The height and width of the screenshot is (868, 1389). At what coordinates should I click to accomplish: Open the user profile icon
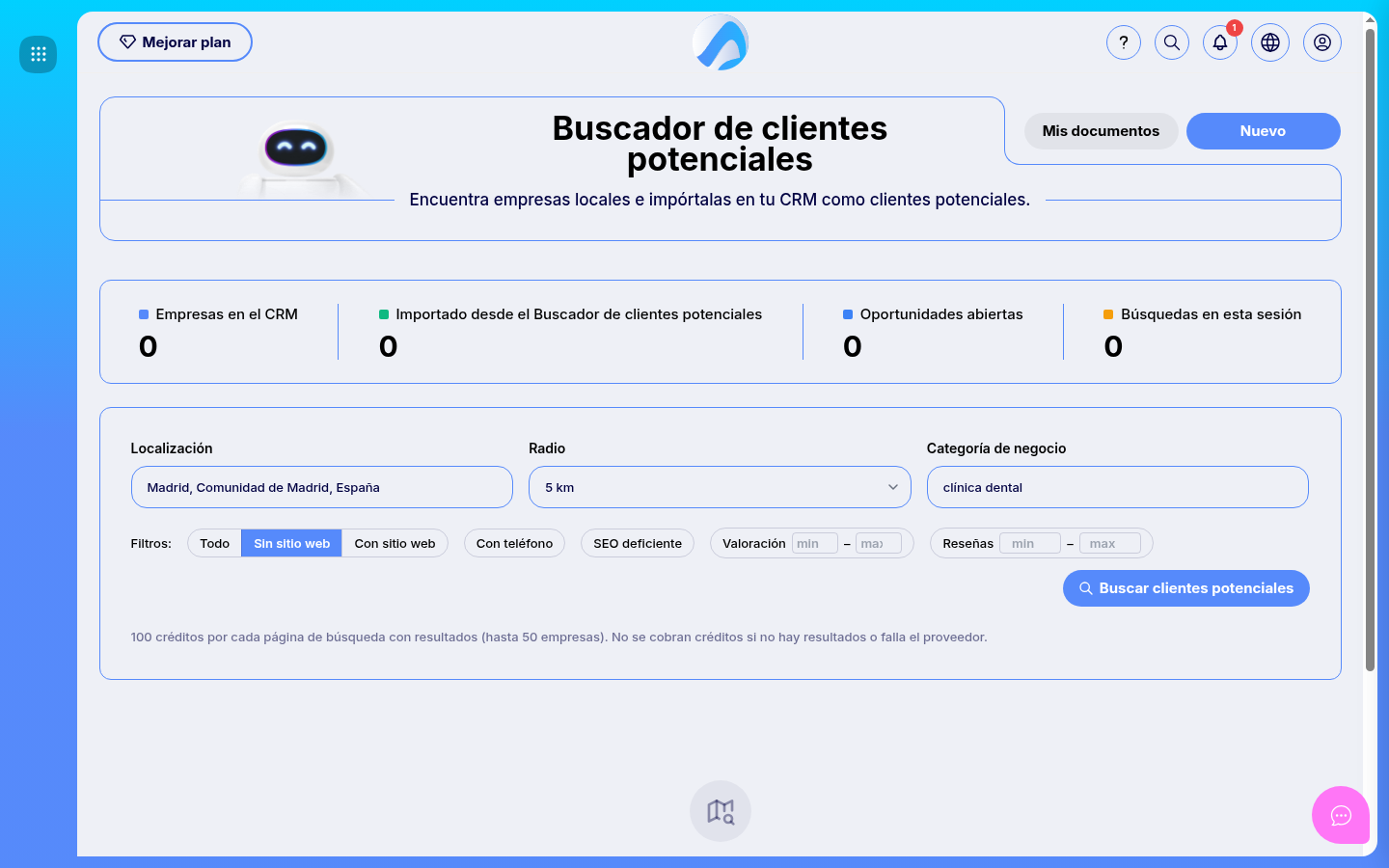[x=1322, y=42]
